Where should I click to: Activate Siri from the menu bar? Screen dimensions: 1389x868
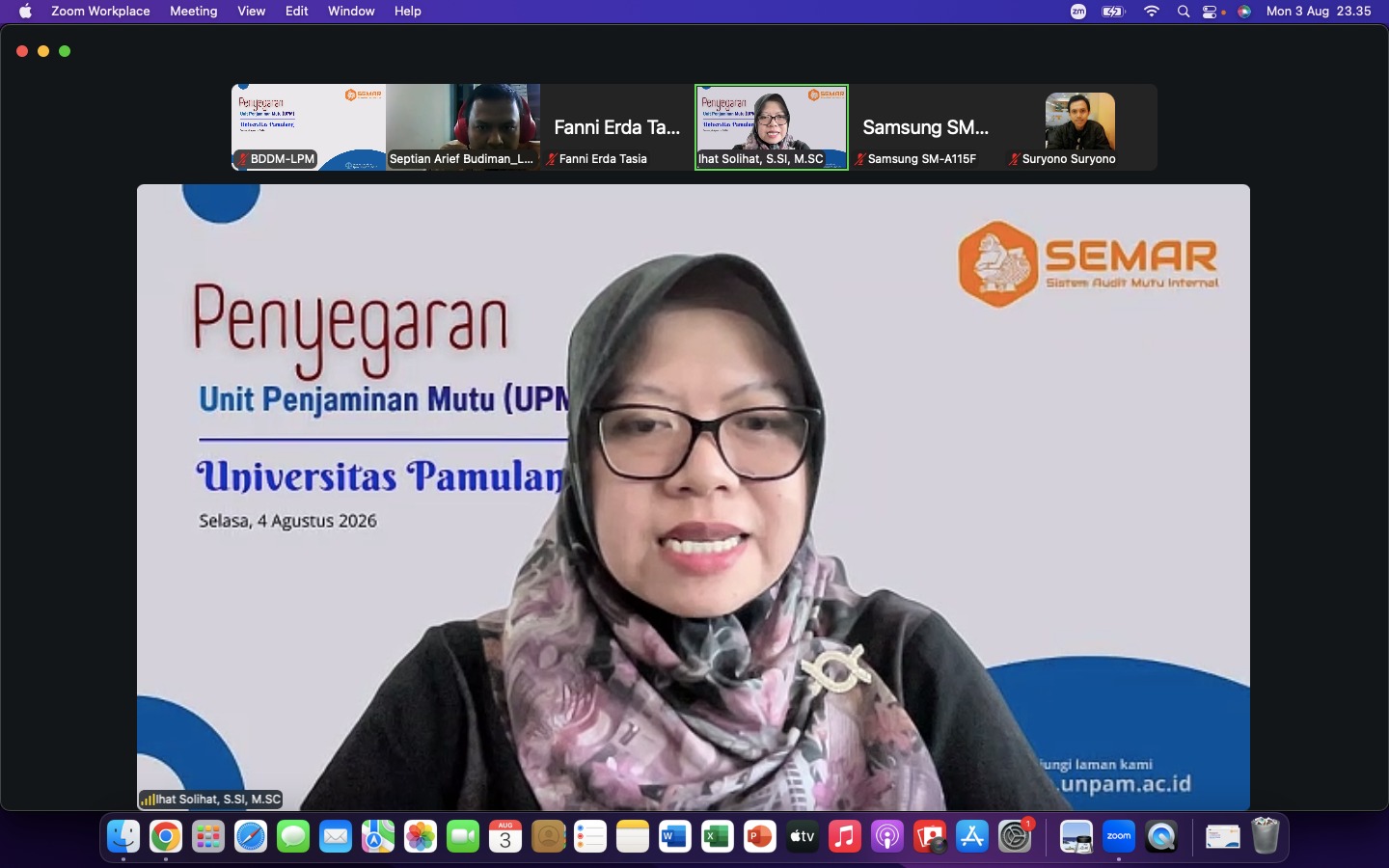tap(1244, 12)
